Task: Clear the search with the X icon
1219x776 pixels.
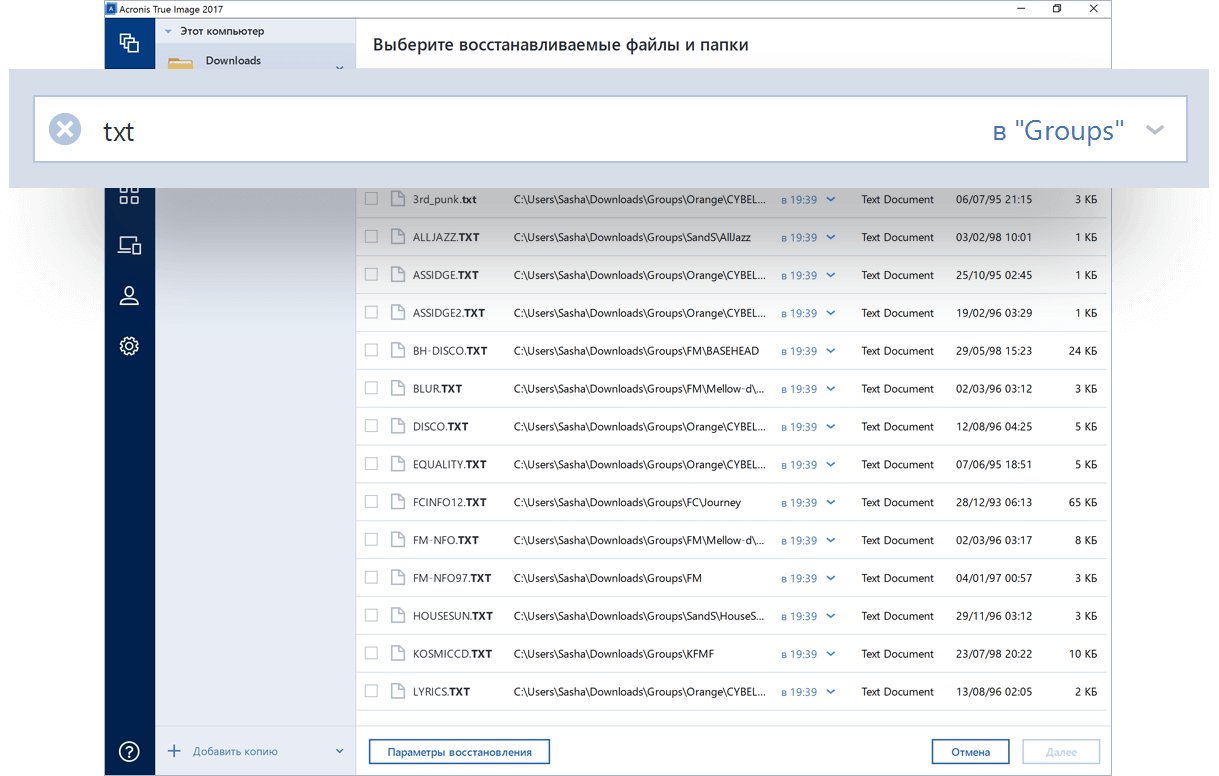Action: tap(65, 129)
